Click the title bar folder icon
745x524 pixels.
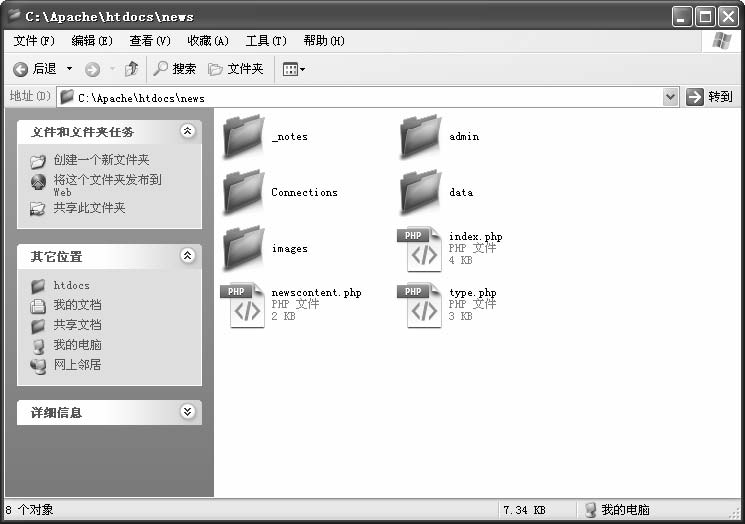tap(14, 16)
